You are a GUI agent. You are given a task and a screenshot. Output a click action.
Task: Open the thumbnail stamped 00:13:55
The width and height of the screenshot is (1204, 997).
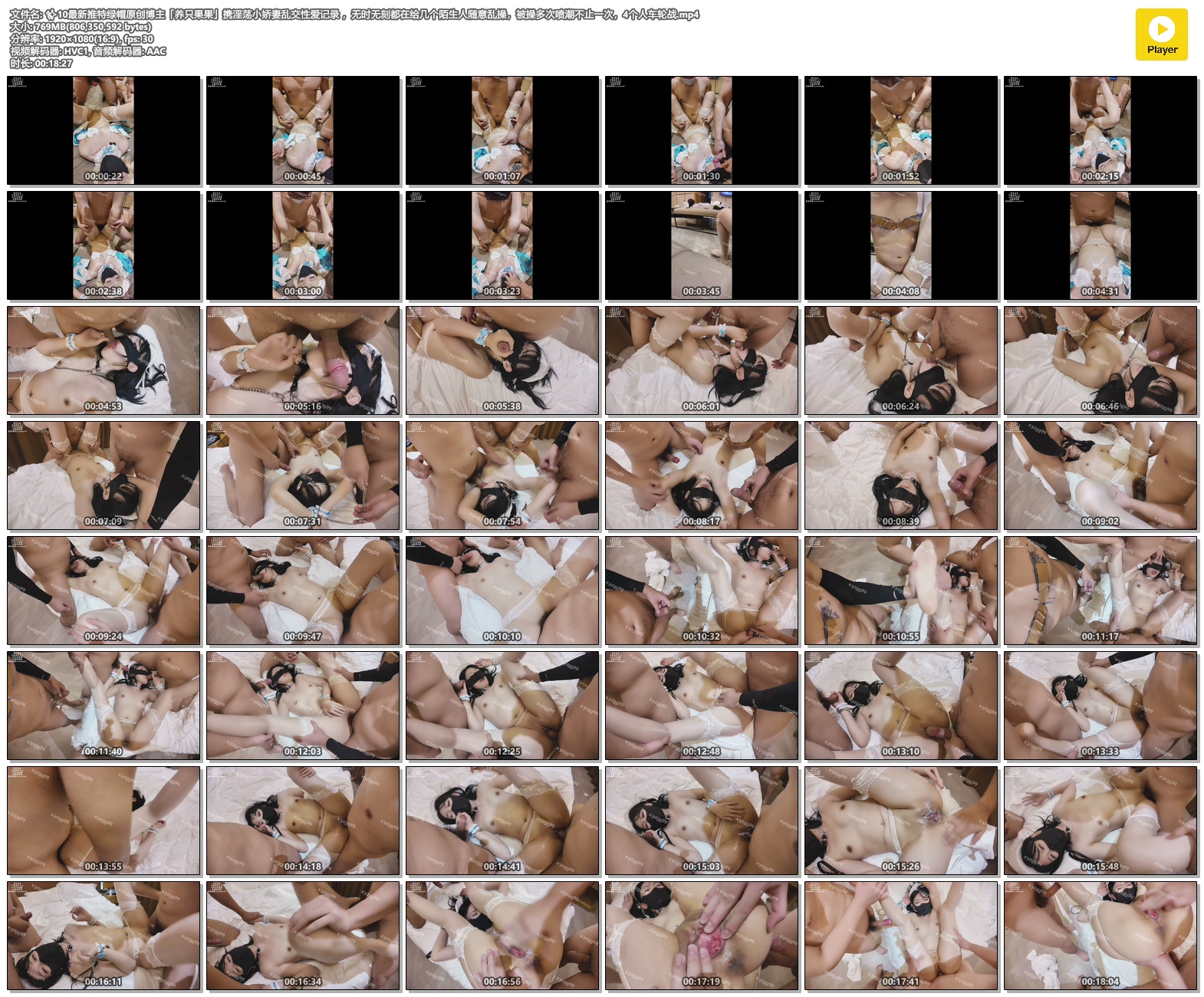pos(104,821)
